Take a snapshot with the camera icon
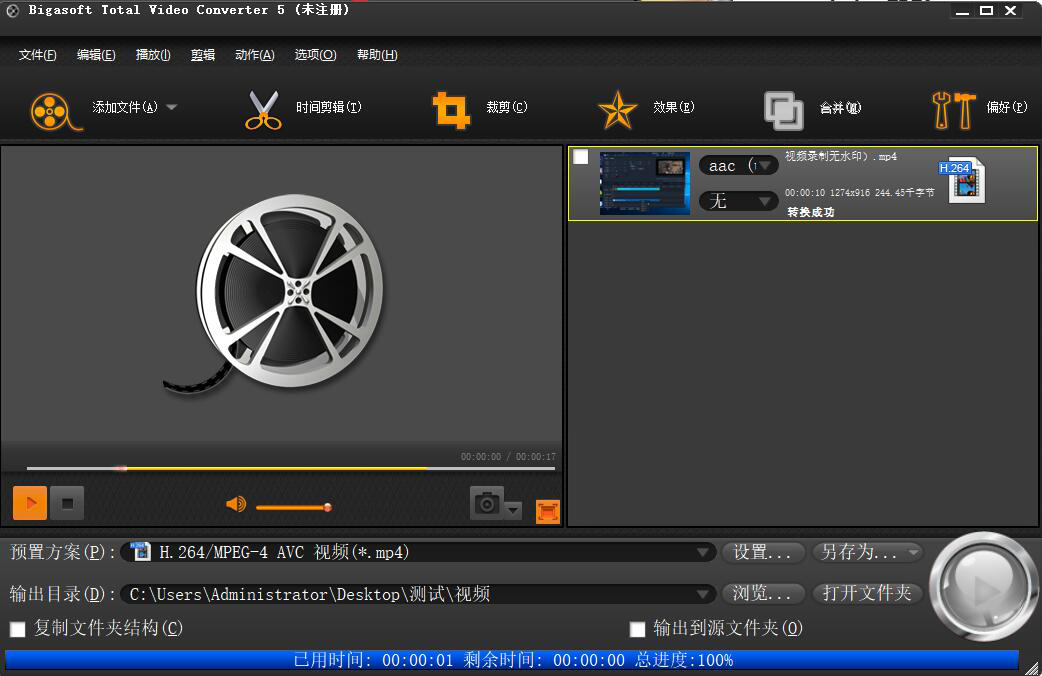 [x=486, y=503]
